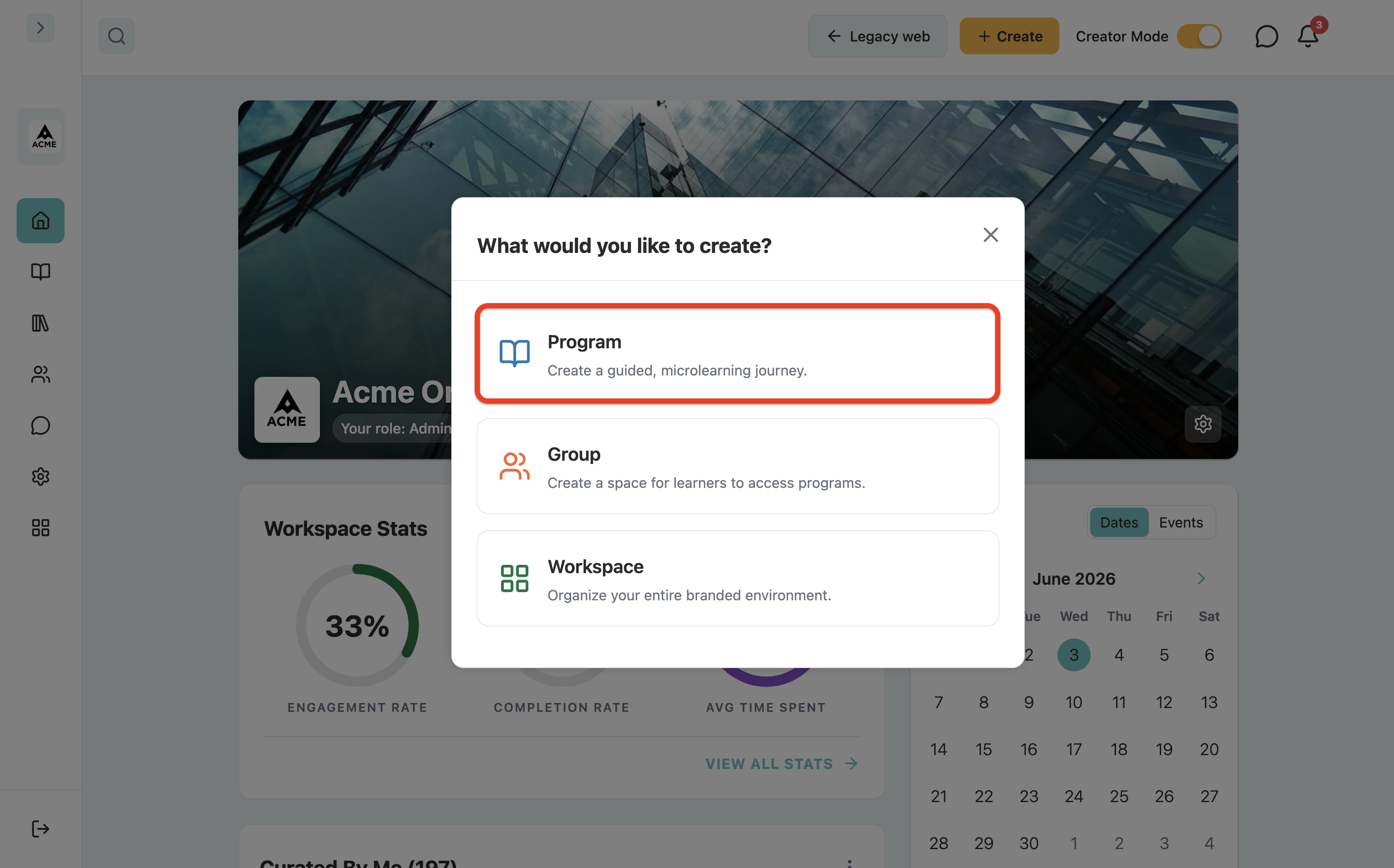Viewport: 1394px width, 868px height.
Task: Open the notifications bell
Action: tap(1308, 36)
